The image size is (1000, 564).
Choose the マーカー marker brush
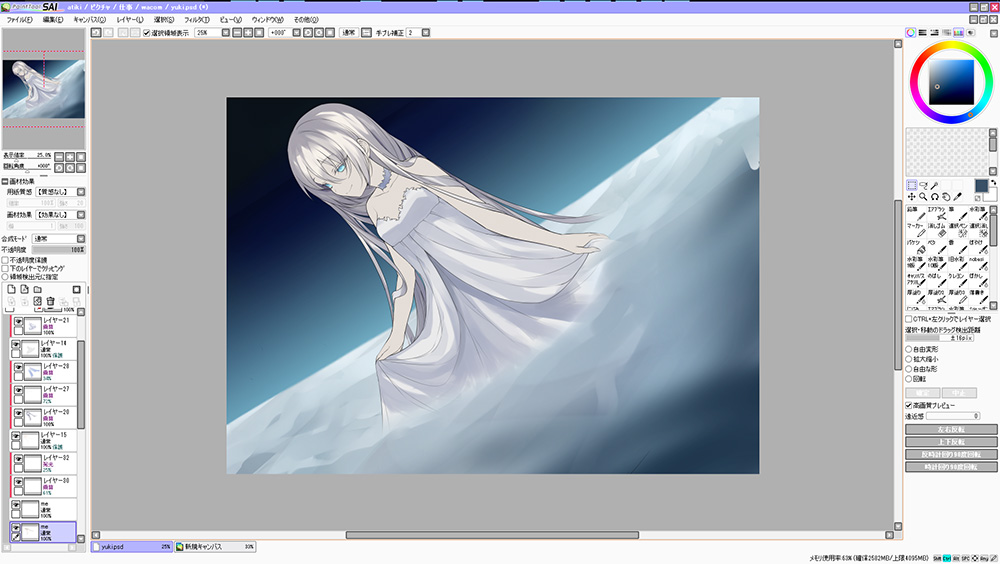(915, 230)
